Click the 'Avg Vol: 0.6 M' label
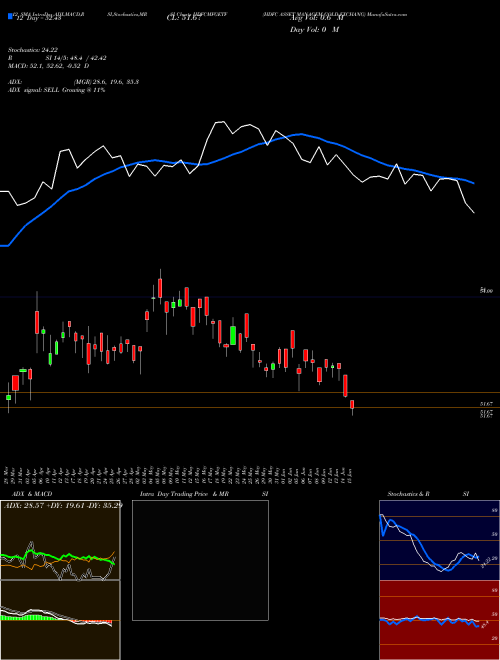The width and height of the screenshot is (500, 660). pyautogui.click(x=316, y=18)
